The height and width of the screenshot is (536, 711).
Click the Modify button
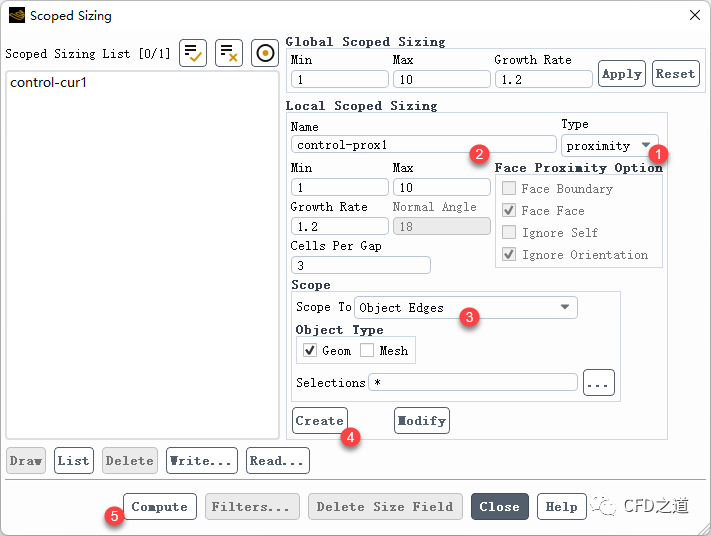[422, 420]
